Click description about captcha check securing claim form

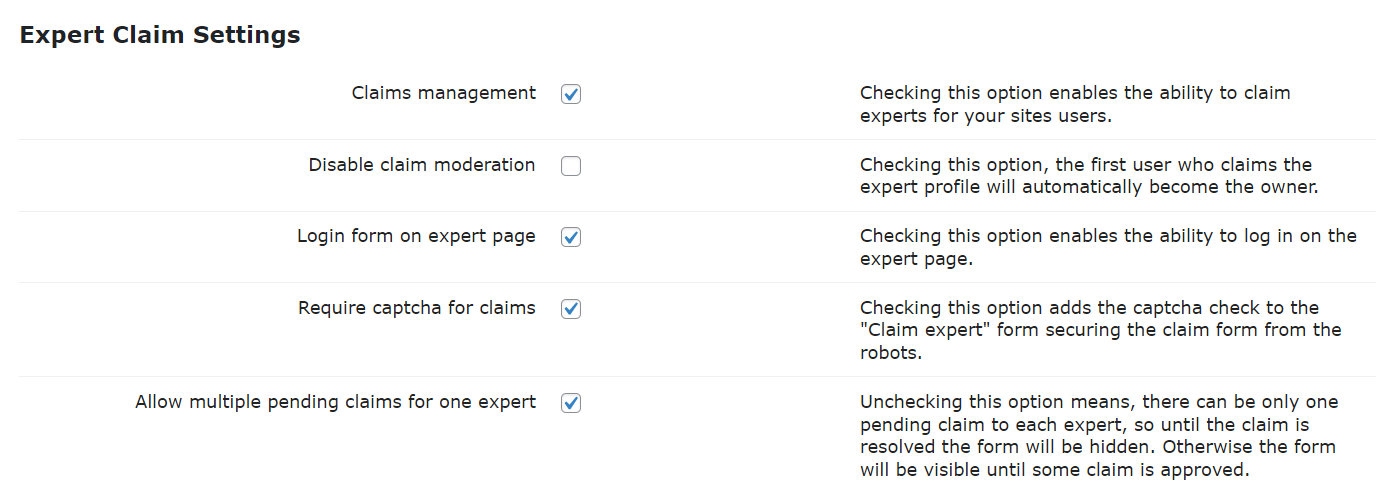tap(1101, 330)
